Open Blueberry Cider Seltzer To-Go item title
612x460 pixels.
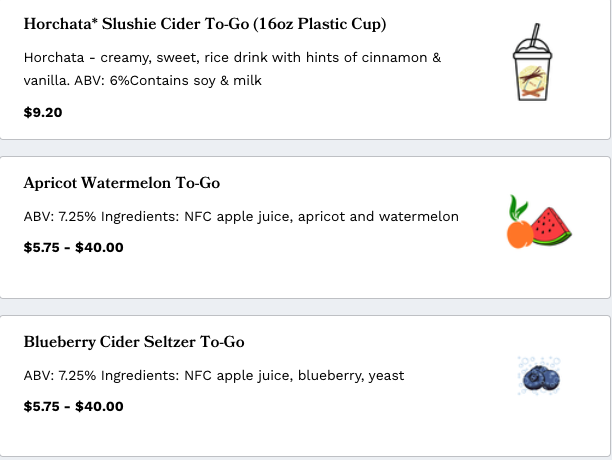pyautogui.click(x=134, y=342)
